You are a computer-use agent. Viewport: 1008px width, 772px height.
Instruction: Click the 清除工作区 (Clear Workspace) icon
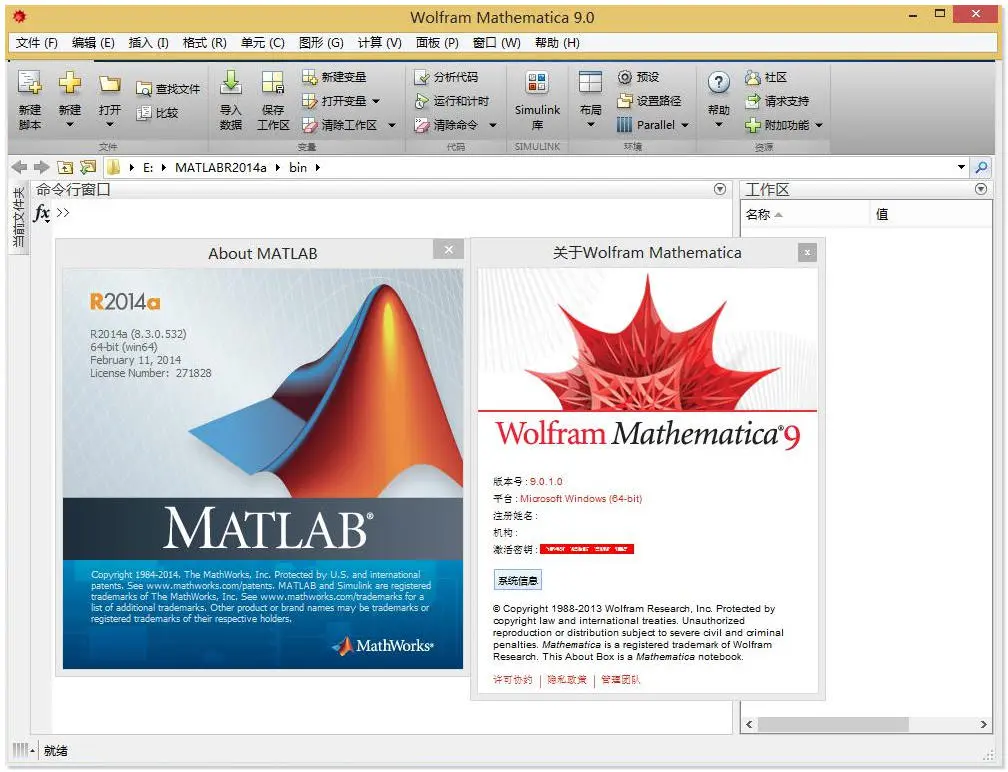[309, 125]
